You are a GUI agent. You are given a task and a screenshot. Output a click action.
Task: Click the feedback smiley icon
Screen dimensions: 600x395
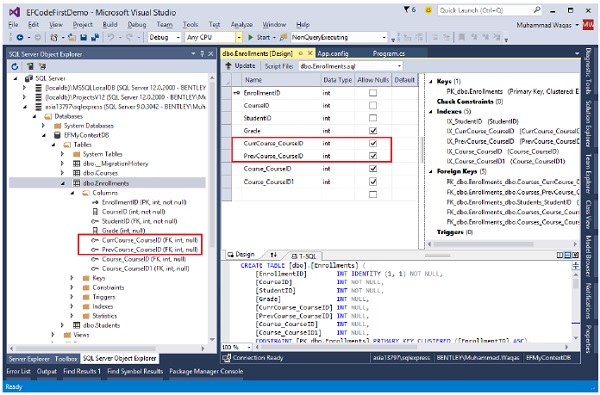tap(428, 10)
